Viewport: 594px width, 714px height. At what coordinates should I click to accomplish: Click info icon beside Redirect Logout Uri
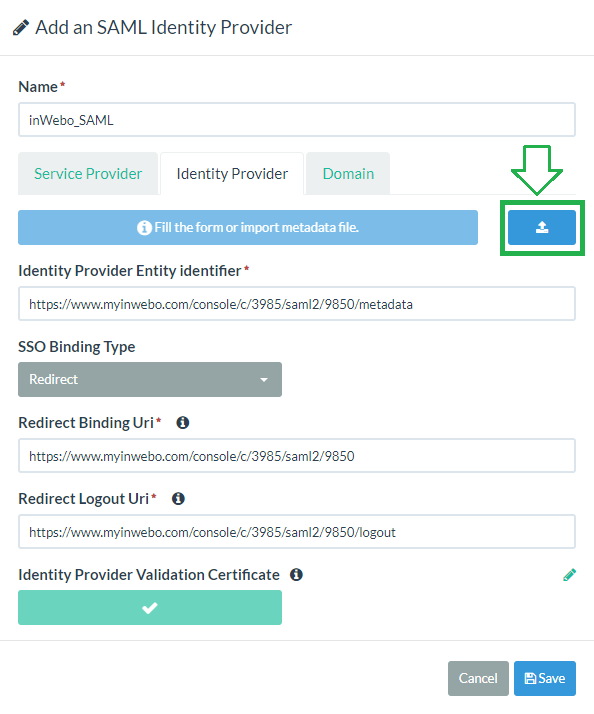pos(178,499)
